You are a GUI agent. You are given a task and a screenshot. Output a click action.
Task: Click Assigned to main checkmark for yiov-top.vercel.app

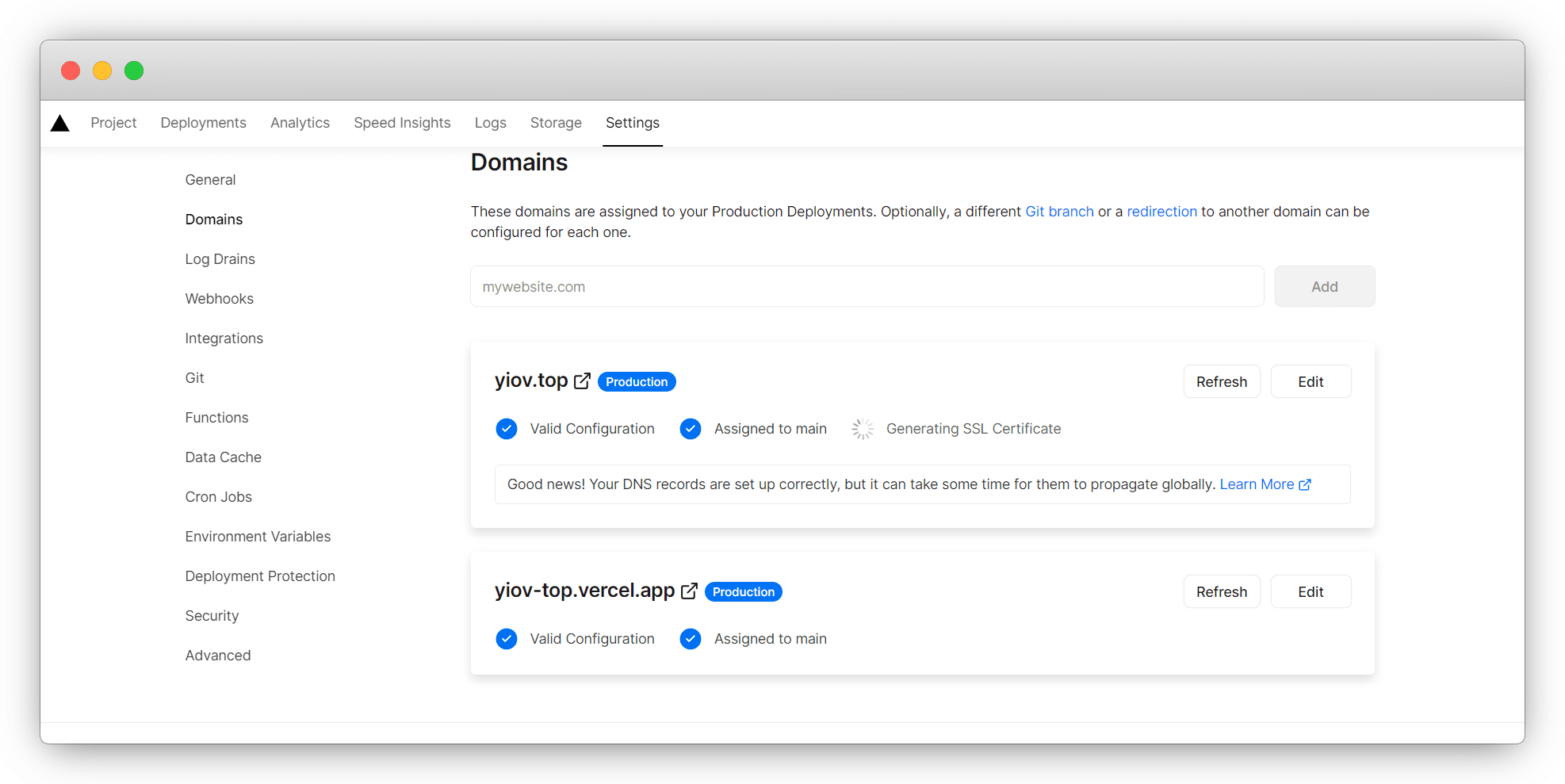pos(691,639)
